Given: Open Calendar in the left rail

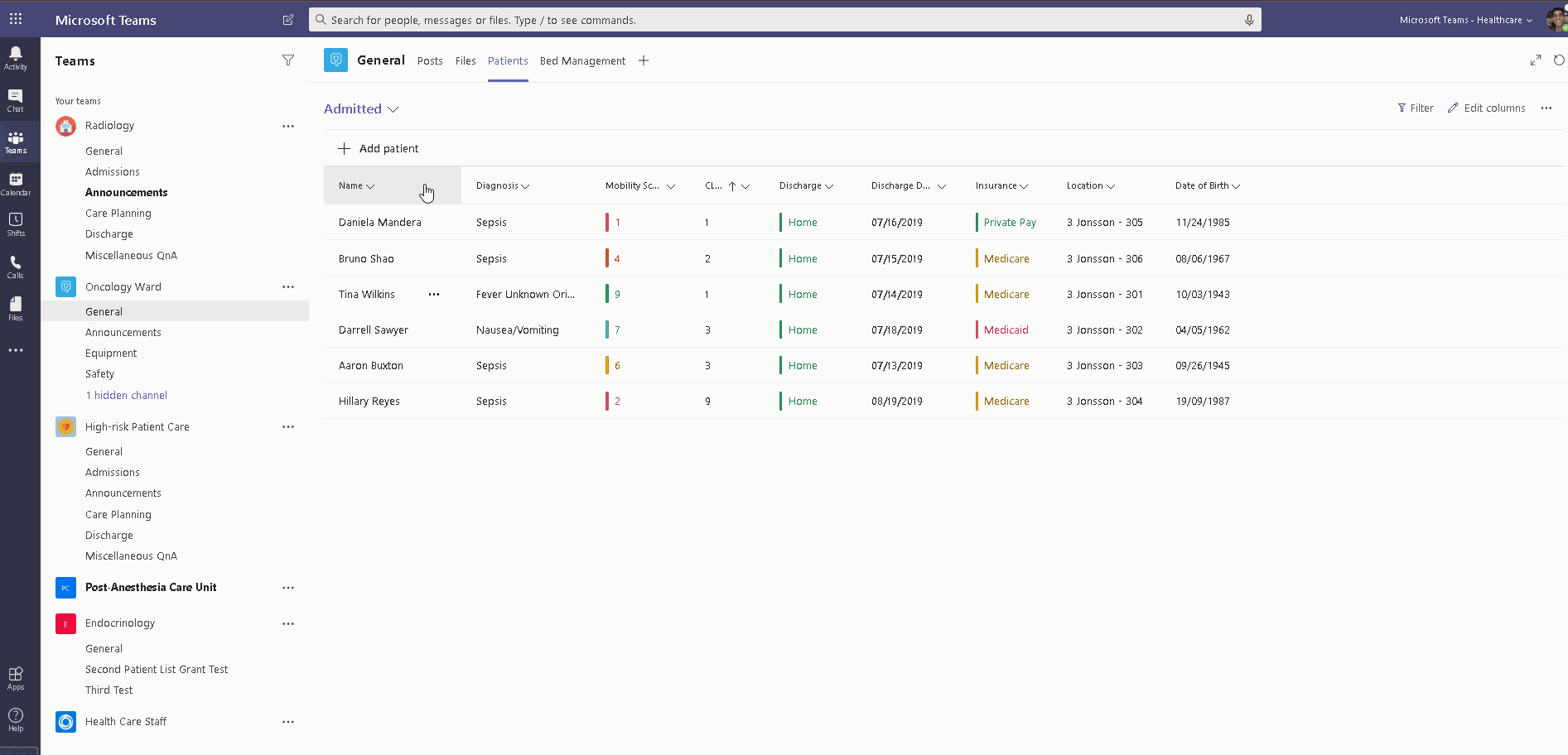Looking at the screenshot, I should click(16, 184).
